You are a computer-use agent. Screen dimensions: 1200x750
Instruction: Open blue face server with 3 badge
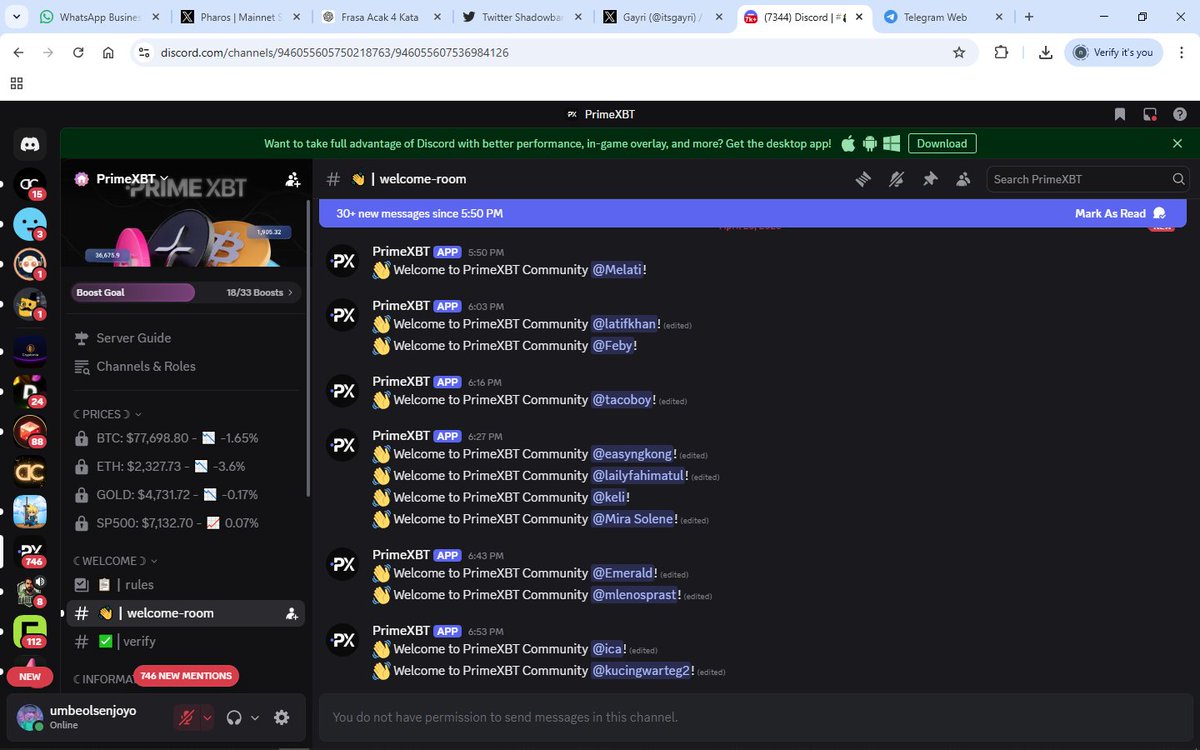30,223
